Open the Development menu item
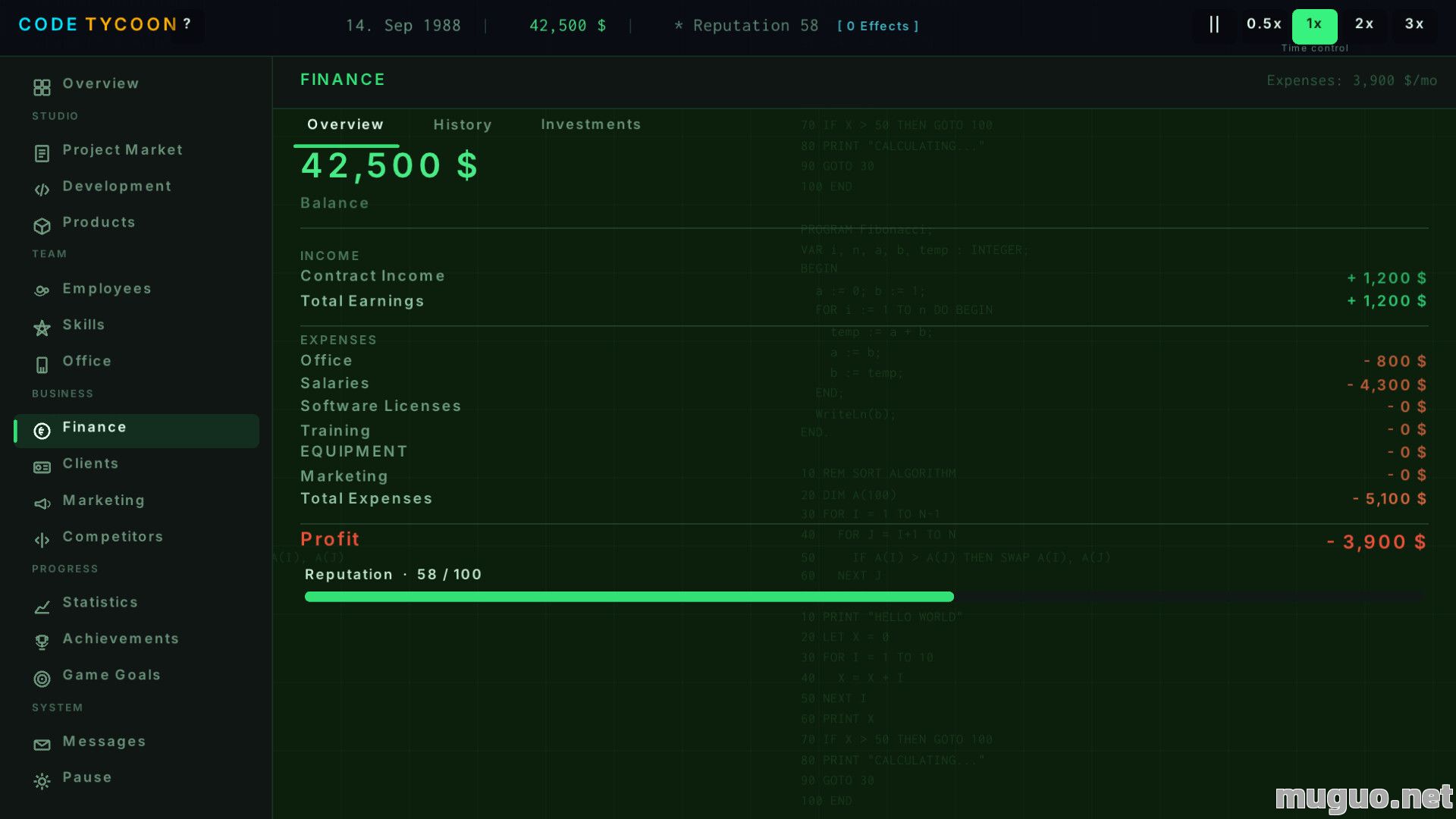The width and height of the screenshot is (1456, 819). click(x=117, y=187)
